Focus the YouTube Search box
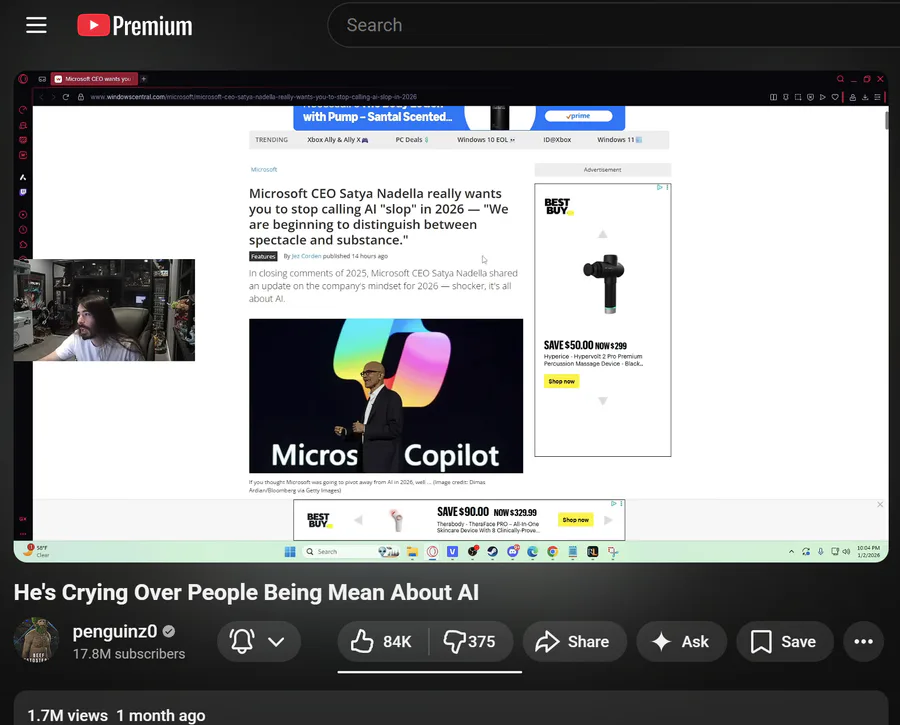Screen dimensions: 900x725 614,25
